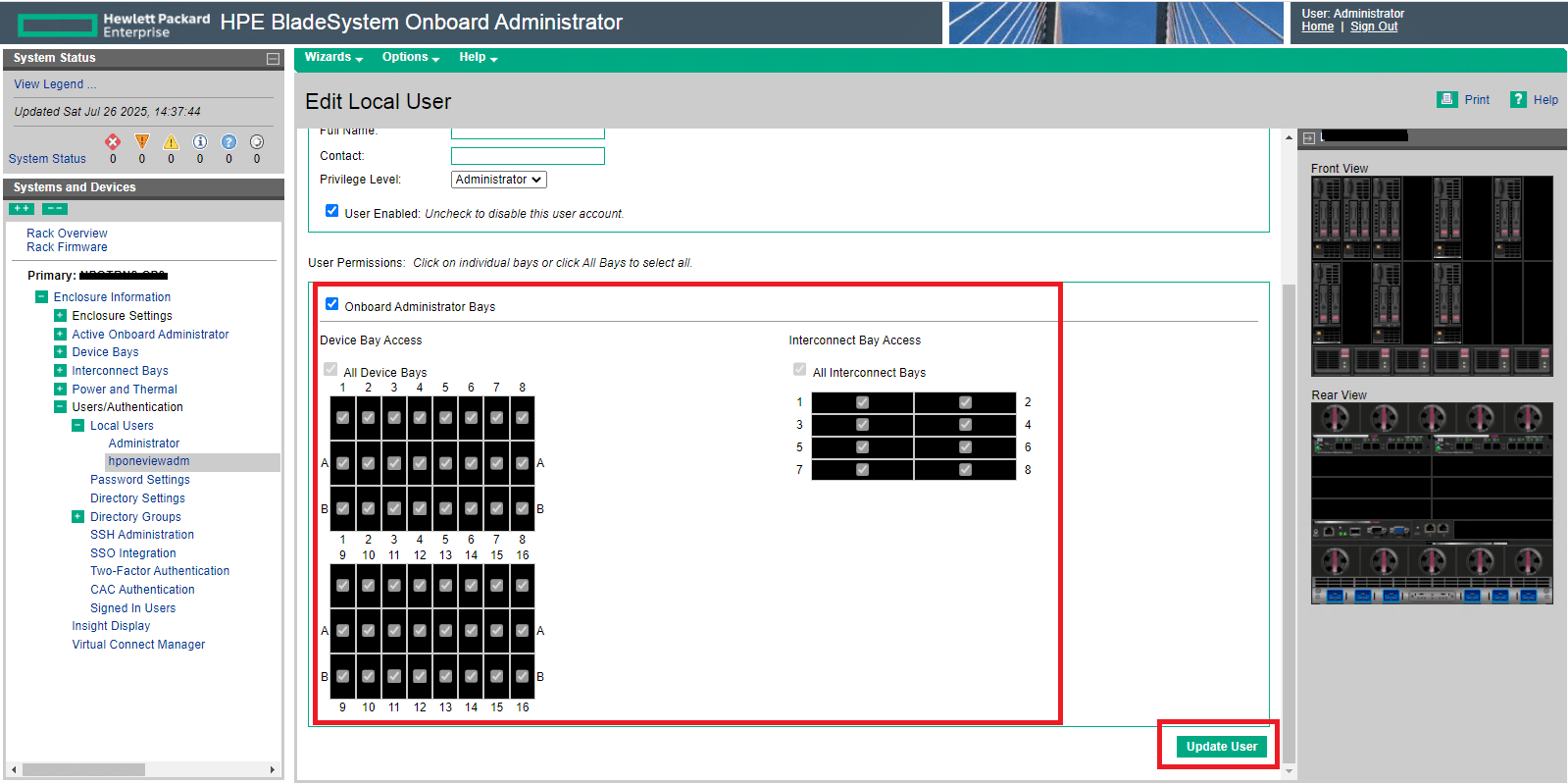Collapse the System Status panel
Screen dimensions: 1568x784
click(x=273, y=59)
